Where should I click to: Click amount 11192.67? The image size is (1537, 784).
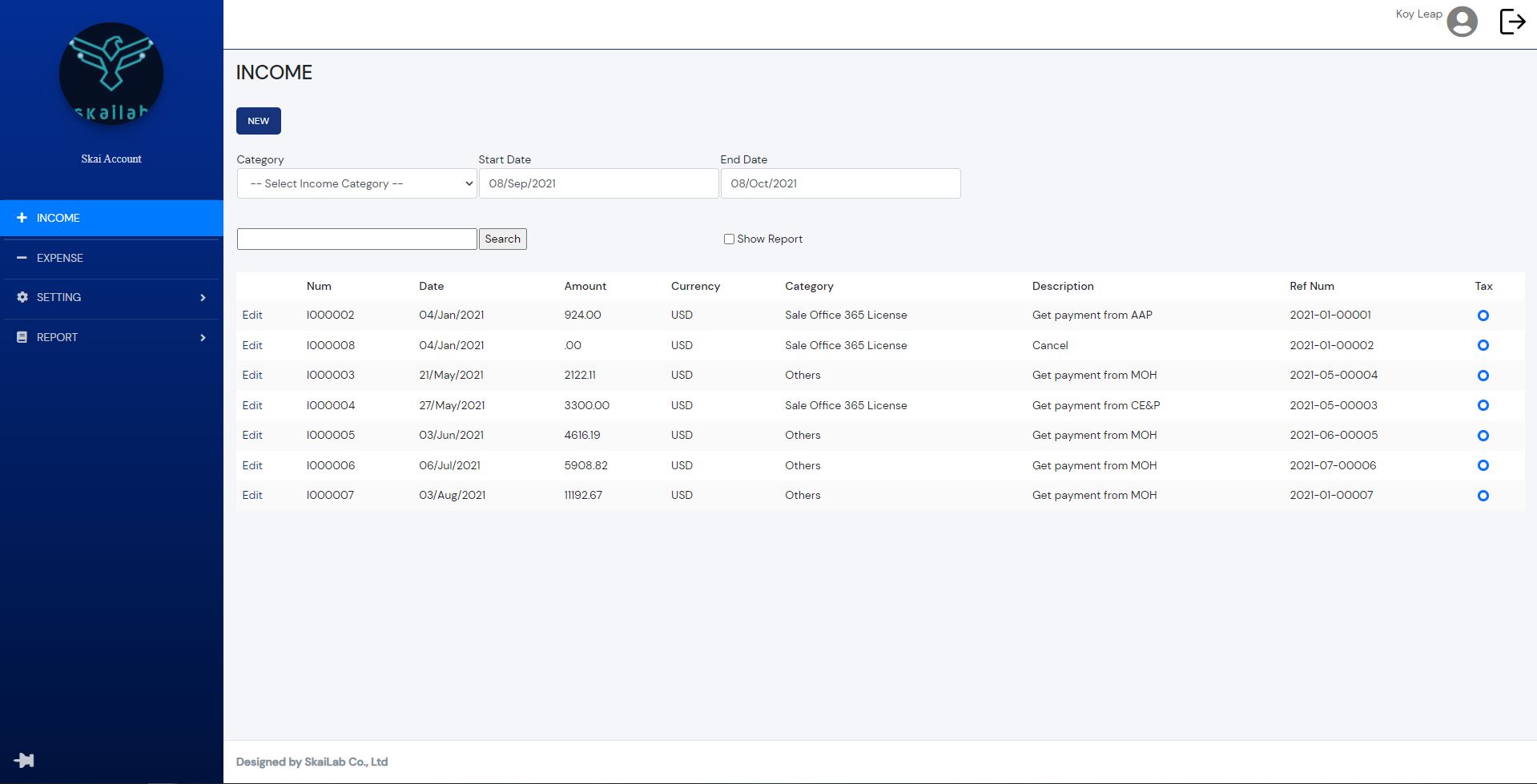[x=583, y=495]
